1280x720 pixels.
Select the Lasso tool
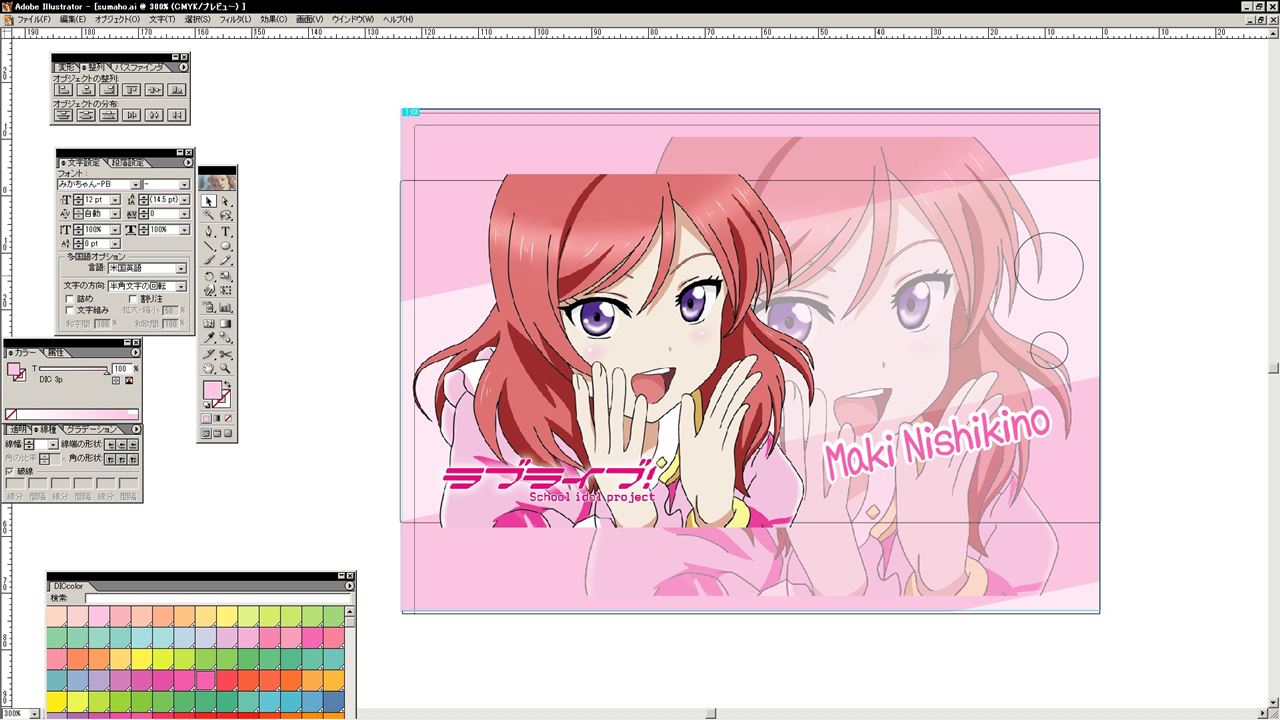(226, 215)
